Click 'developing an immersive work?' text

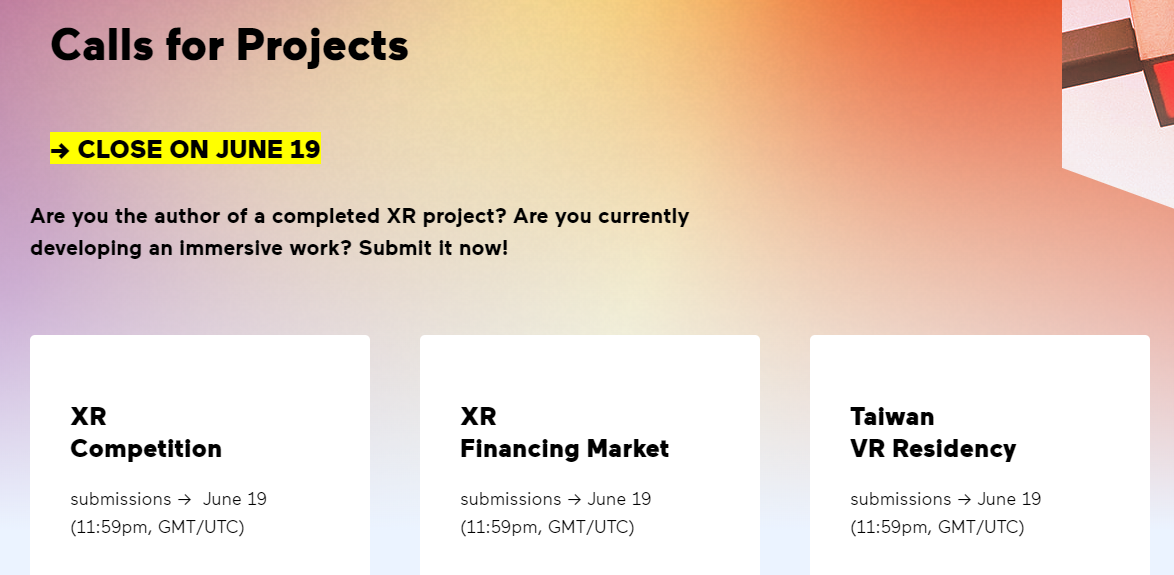point(191,248)
